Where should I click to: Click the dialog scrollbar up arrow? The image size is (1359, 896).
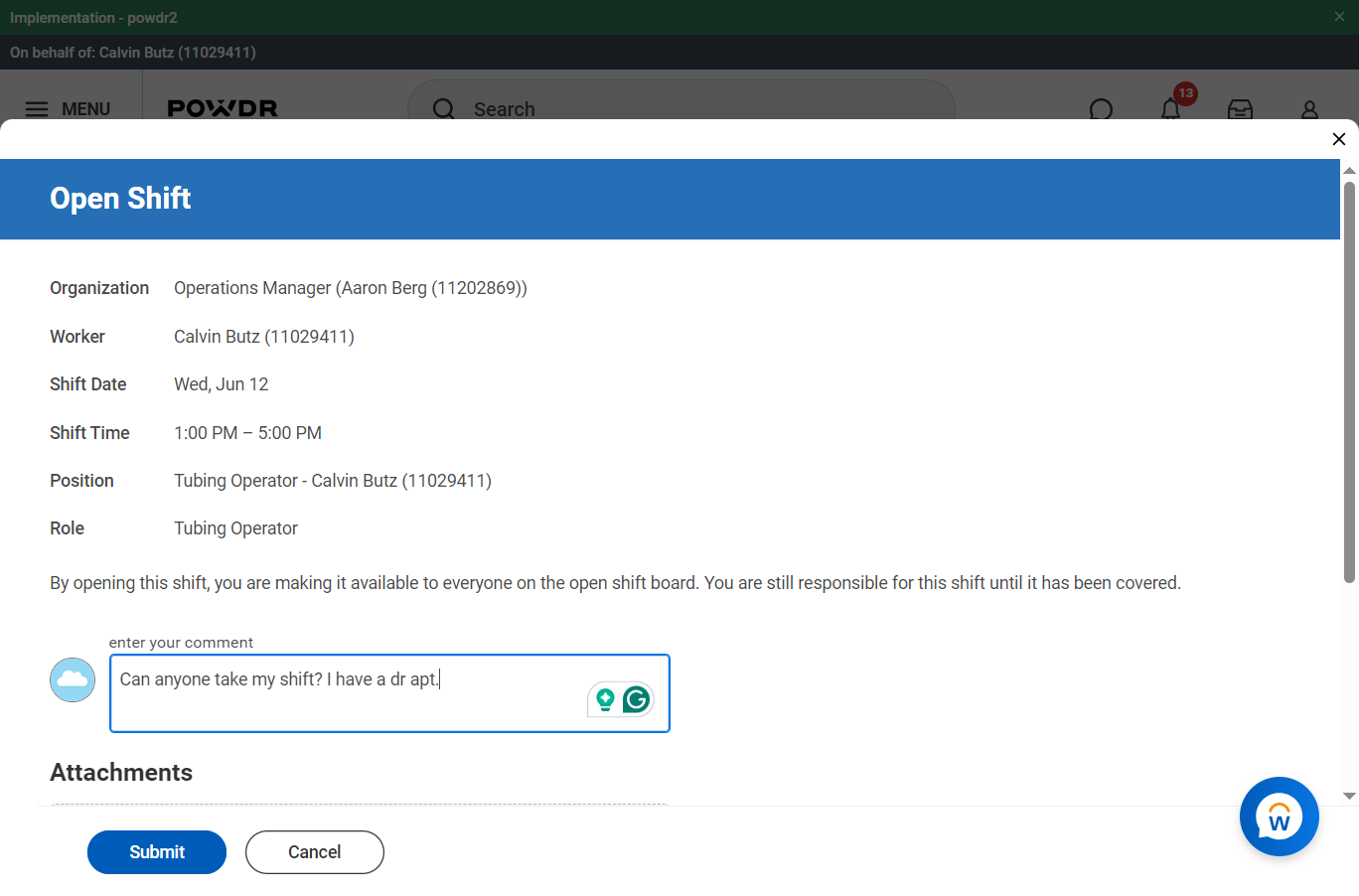tap(1349, 171)
